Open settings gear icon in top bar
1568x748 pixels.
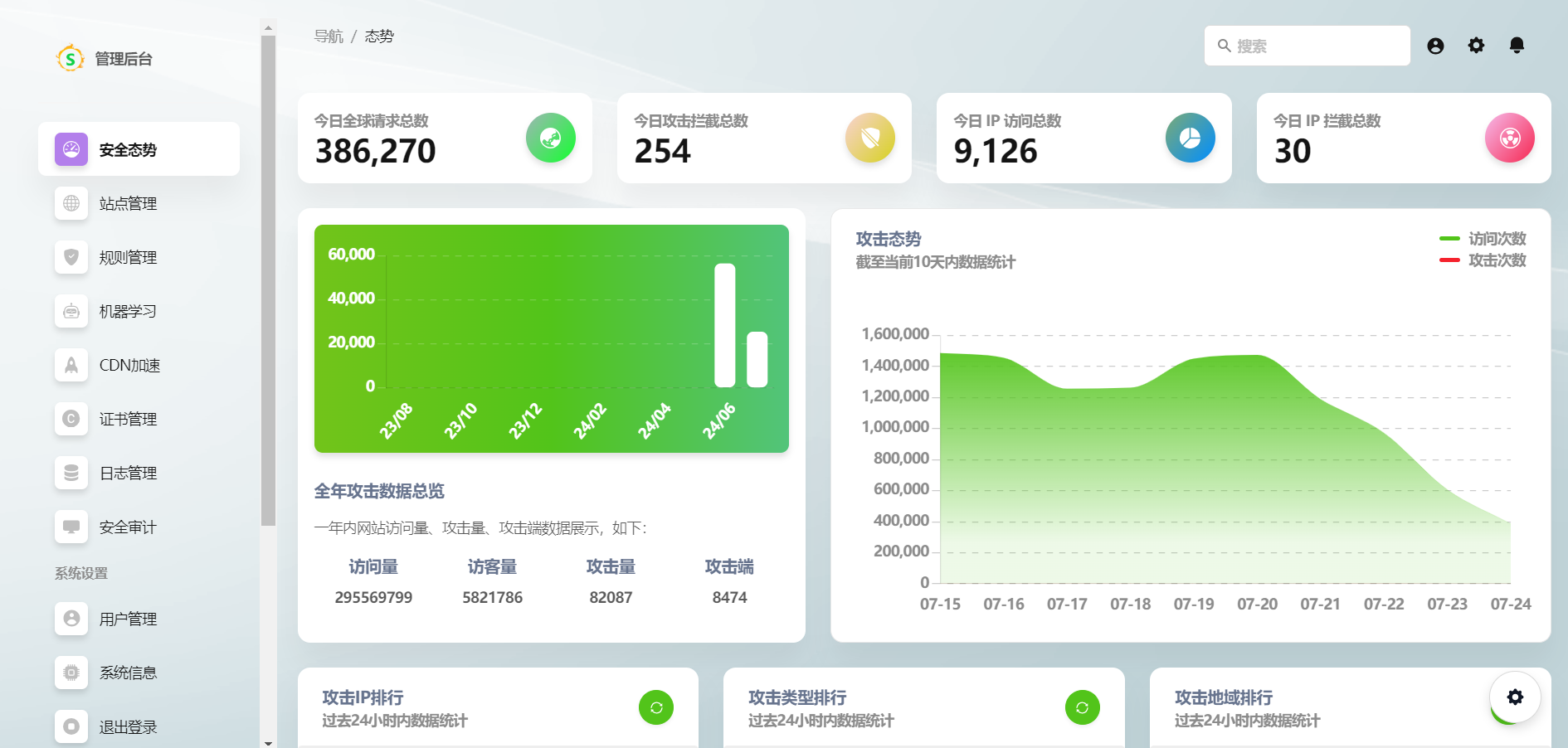coord(1476,46)
